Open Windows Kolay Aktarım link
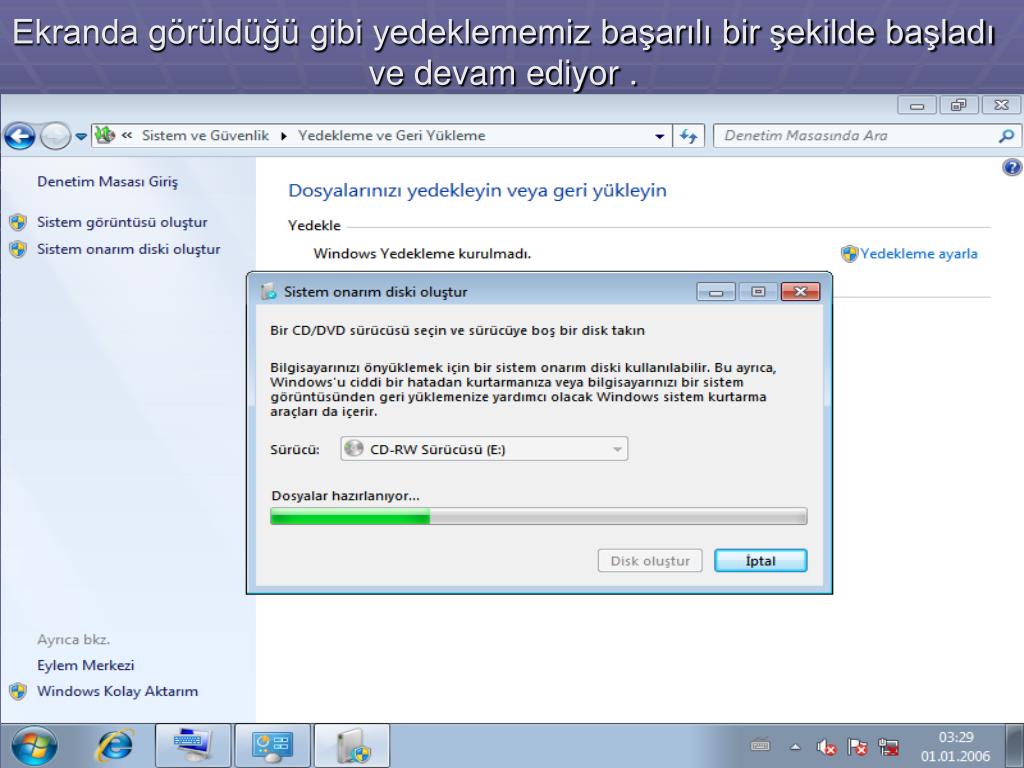 point(118,691)
